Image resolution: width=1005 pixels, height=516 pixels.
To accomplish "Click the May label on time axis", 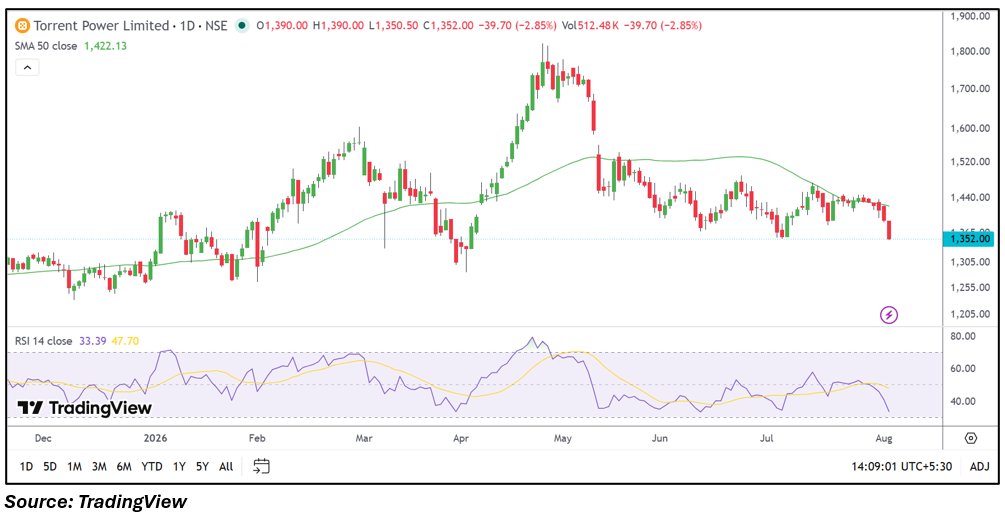I will 562,439.
